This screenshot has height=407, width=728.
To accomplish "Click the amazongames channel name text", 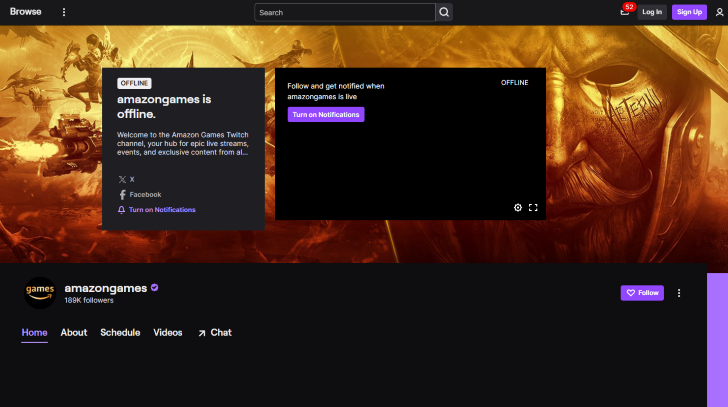I will point(106,288).
